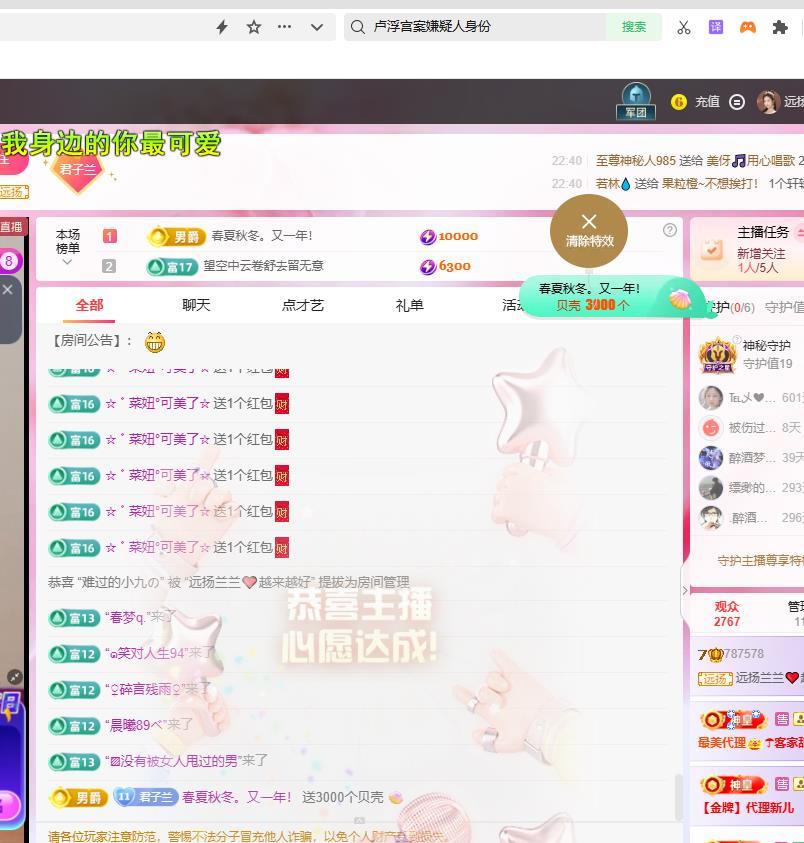Open the 军团 helmet icon
This screenshot has height=843, width=804.
[636, 101]
